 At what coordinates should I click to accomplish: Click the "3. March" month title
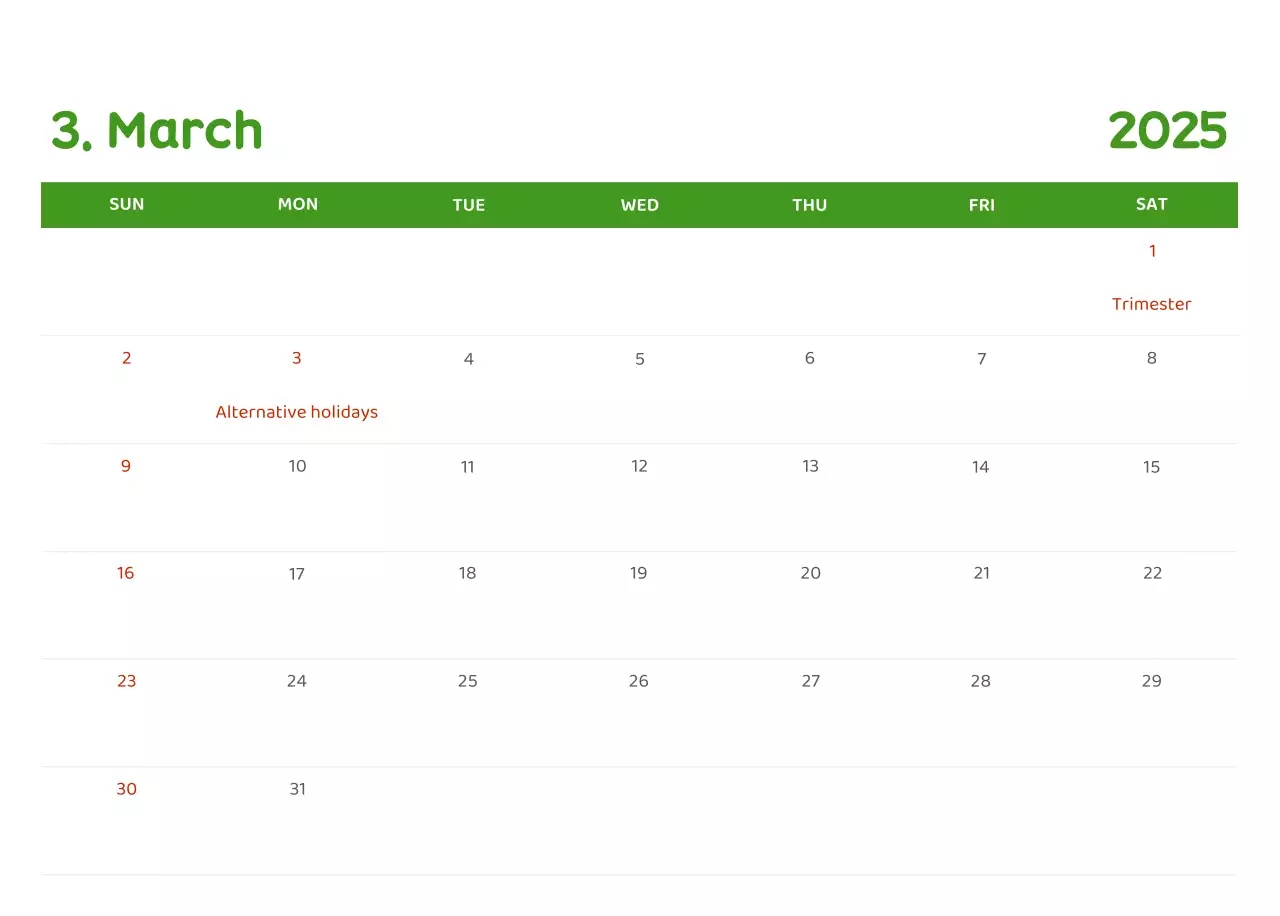click(157, 131)
